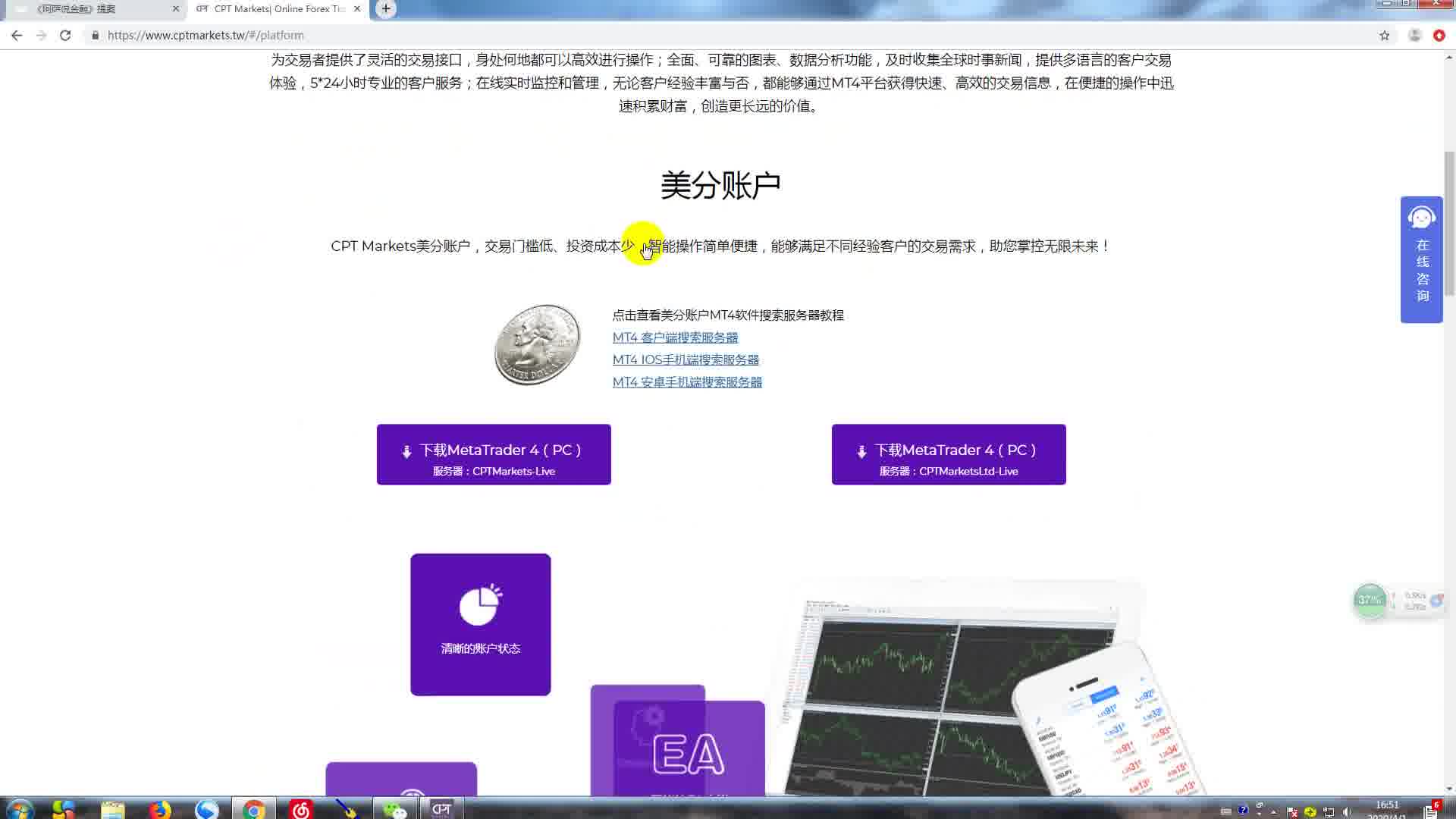
Task: Click the headset icon on the chat widget
Action: (1421, 218)
